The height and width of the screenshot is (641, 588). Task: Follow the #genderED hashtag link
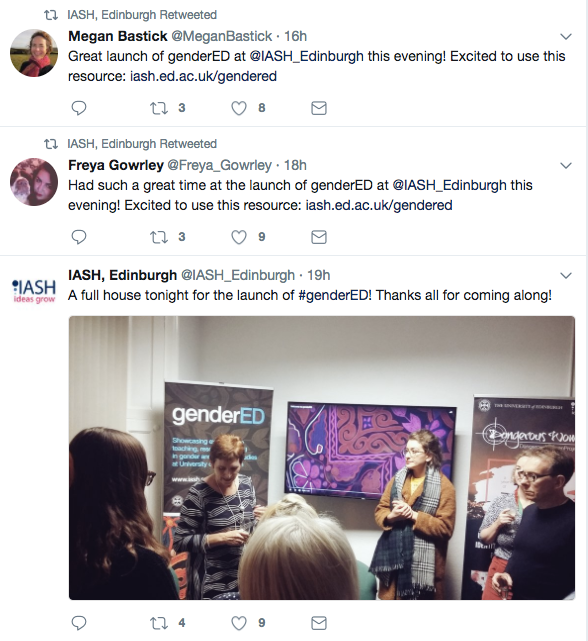coord(333,295)
